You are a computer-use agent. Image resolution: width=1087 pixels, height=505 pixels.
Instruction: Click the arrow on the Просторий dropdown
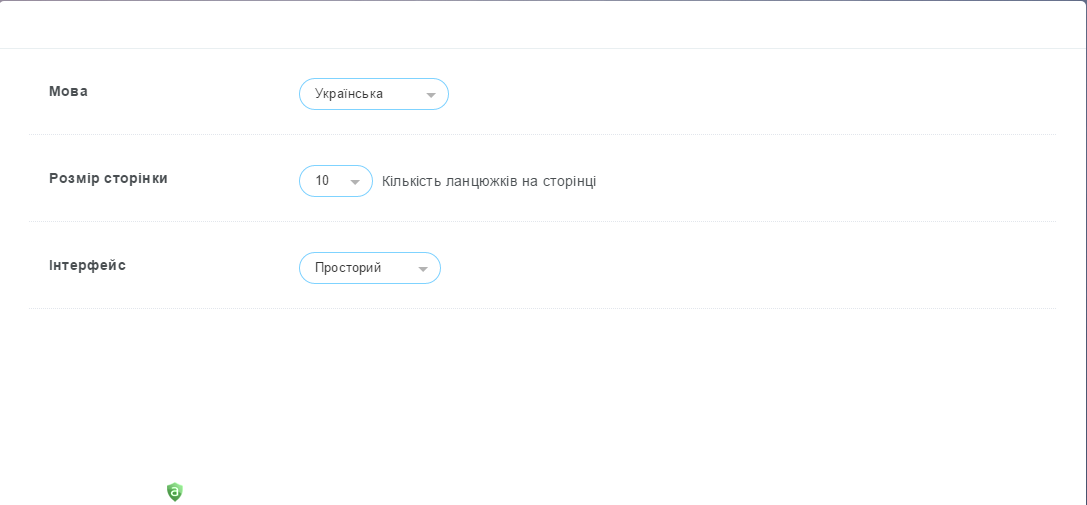[x=423, y=269]
